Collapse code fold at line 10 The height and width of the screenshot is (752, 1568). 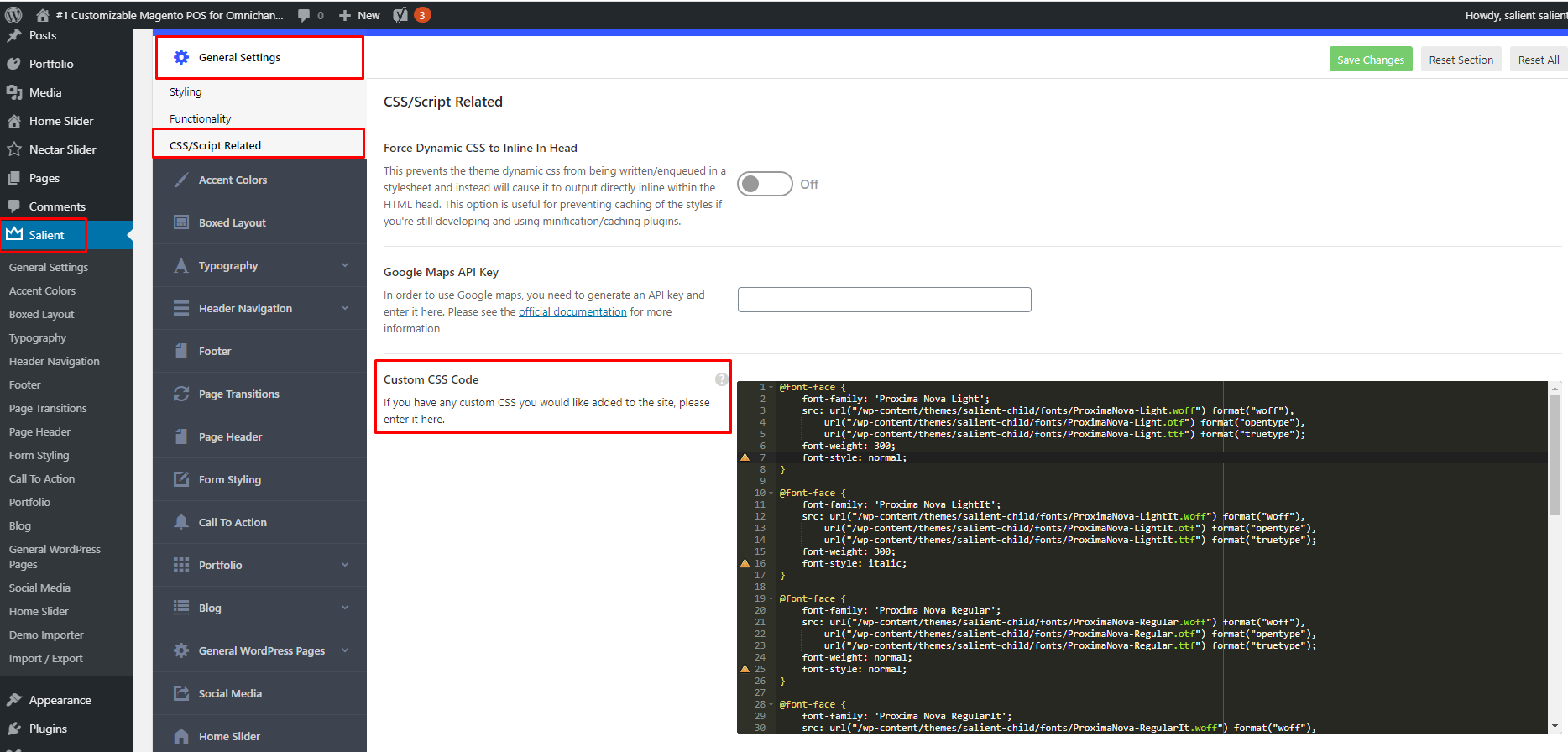[x=771, y=493]
